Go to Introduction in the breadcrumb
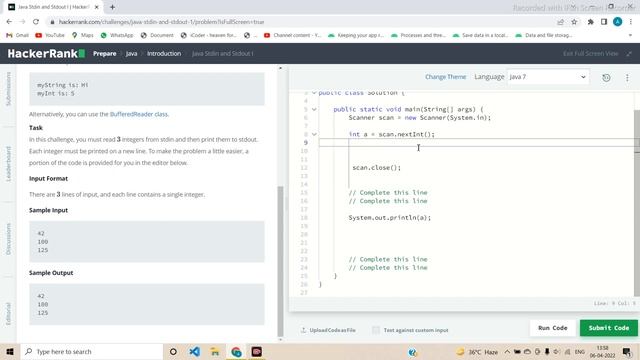The width and height of the screenshot is (640, 360). coord(164,53)
